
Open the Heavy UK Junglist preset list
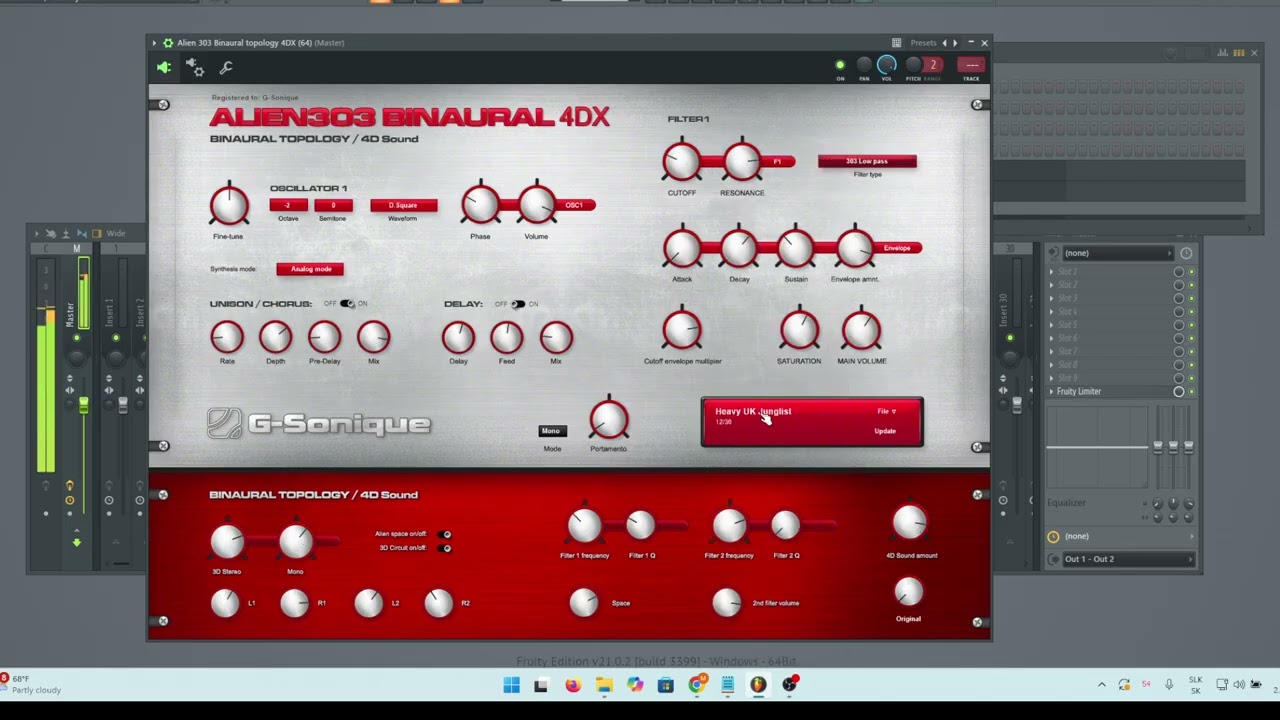point(753,411)
